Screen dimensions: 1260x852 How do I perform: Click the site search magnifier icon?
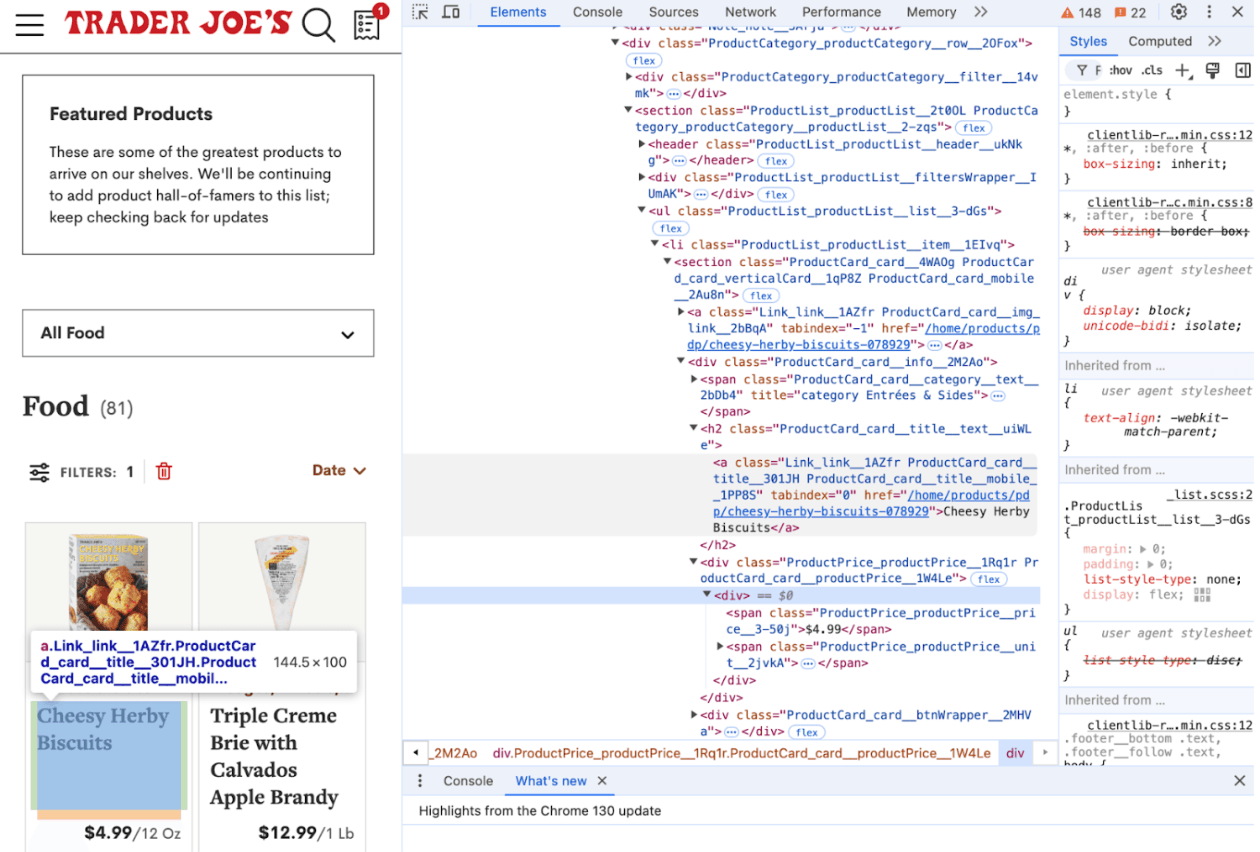(x=318, y=25)
